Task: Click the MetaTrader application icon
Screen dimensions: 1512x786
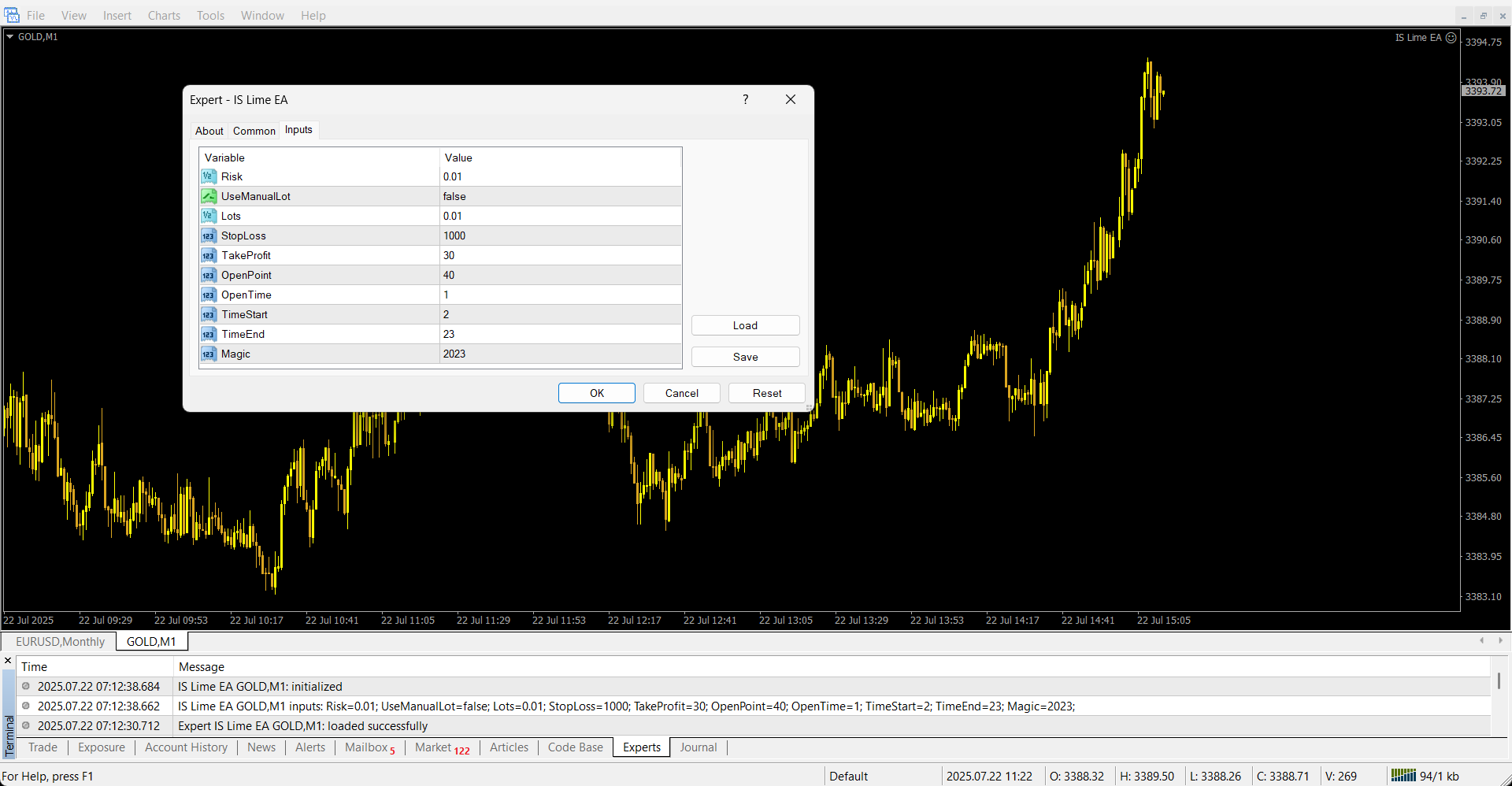Action: 12,15
